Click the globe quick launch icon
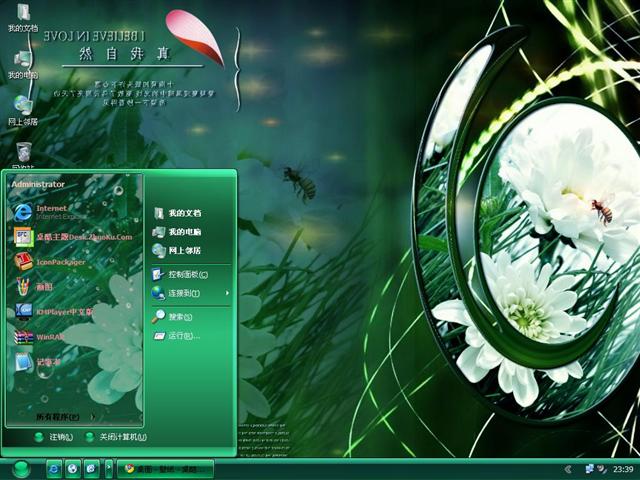This screenshot has width=640, height=480. [72, 469]
